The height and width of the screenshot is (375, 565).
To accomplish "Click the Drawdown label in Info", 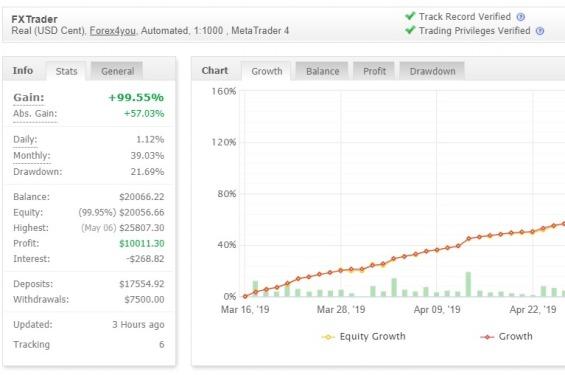I will point(37,172).
